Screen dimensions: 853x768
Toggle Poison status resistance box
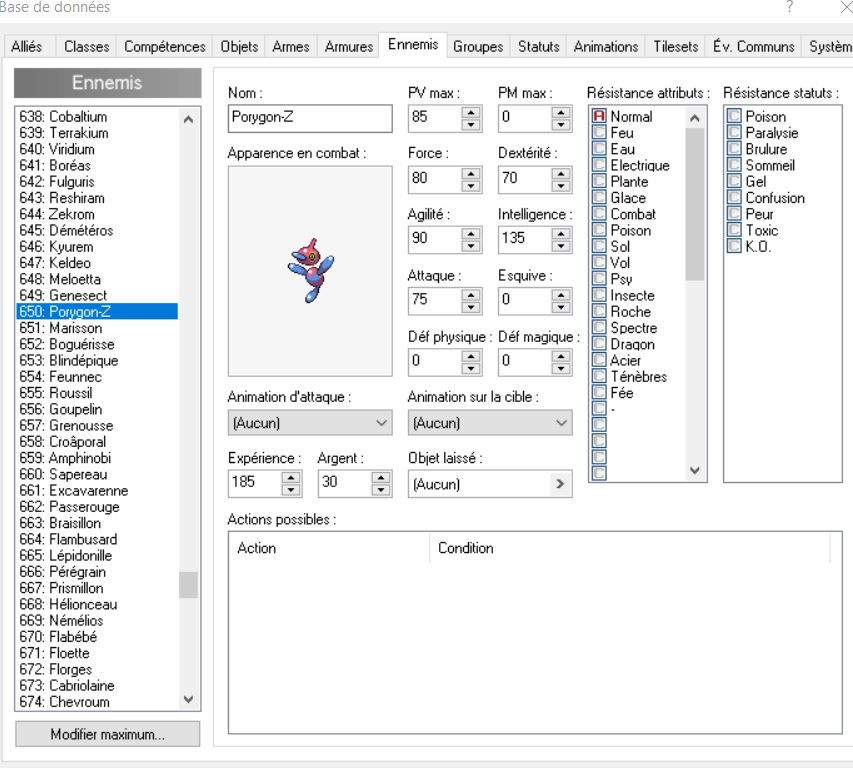click(734, 116)
